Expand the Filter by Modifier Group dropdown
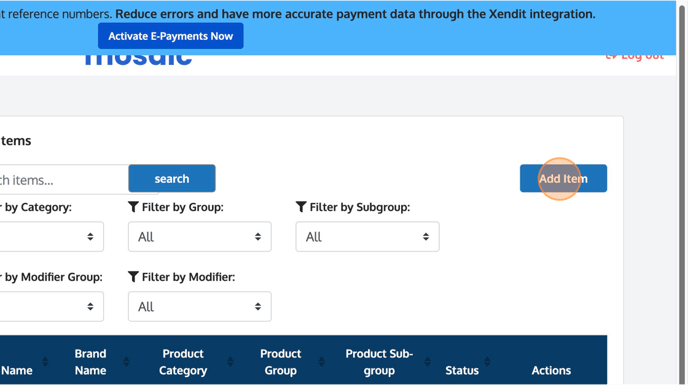 [x=51, y=306]
